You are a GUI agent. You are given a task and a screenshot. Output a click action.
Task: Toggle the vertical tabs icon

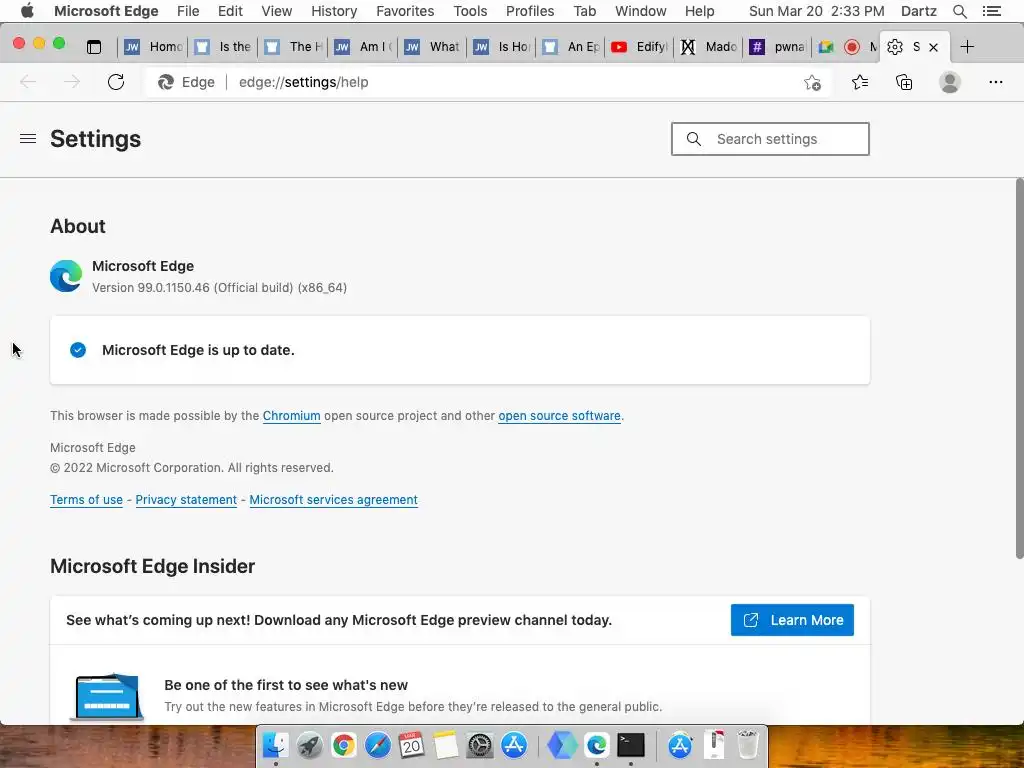(x=94, y=47)
